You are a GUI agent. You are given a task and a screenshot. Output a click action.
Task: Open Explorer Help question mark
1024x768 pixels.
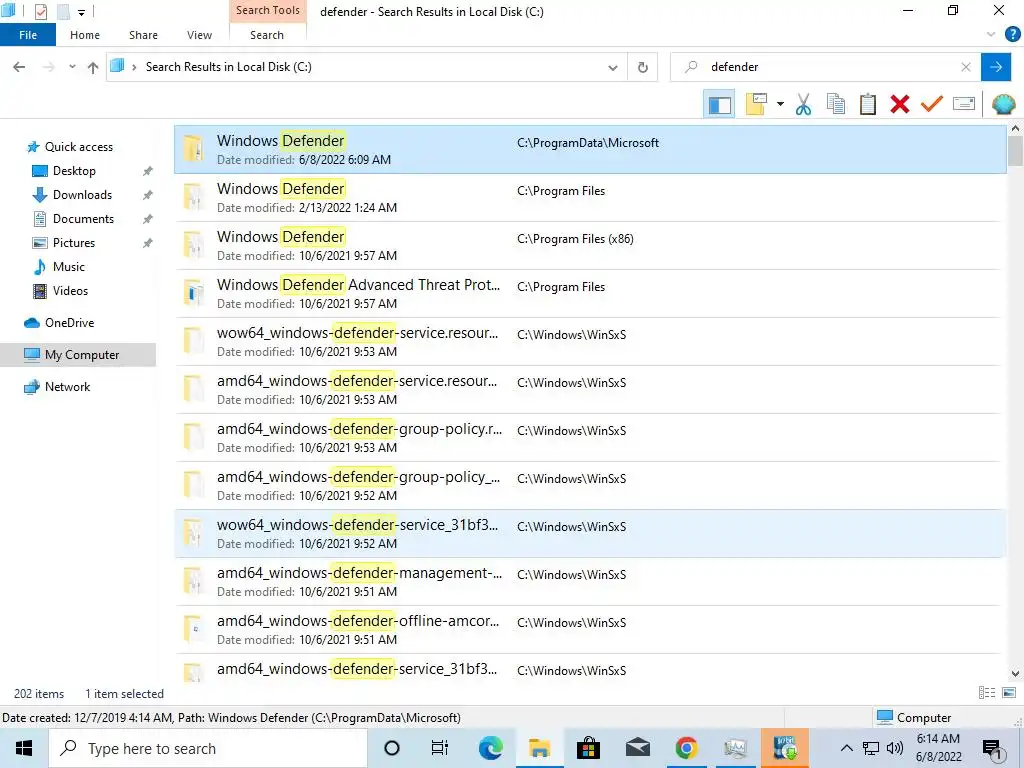(1012, 35)
